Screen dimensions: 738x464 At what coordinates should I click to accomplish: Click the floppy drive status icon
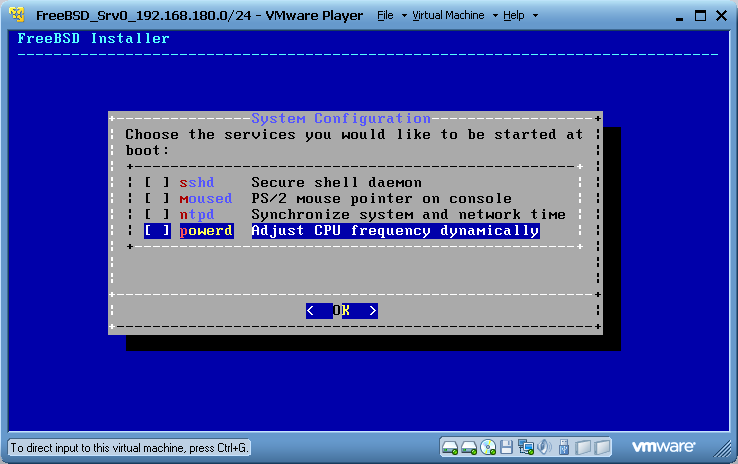506,447
